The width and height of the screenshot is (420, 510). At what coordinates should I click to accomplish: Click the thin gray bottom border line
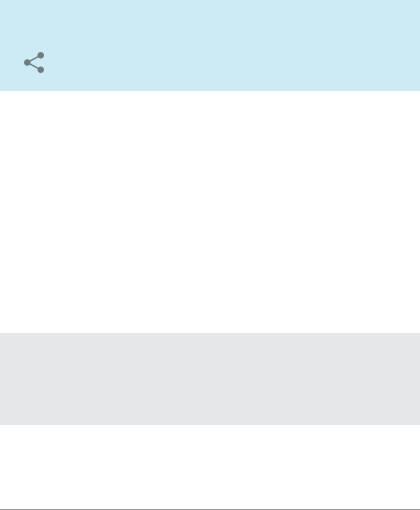click(x=210, y=509)
